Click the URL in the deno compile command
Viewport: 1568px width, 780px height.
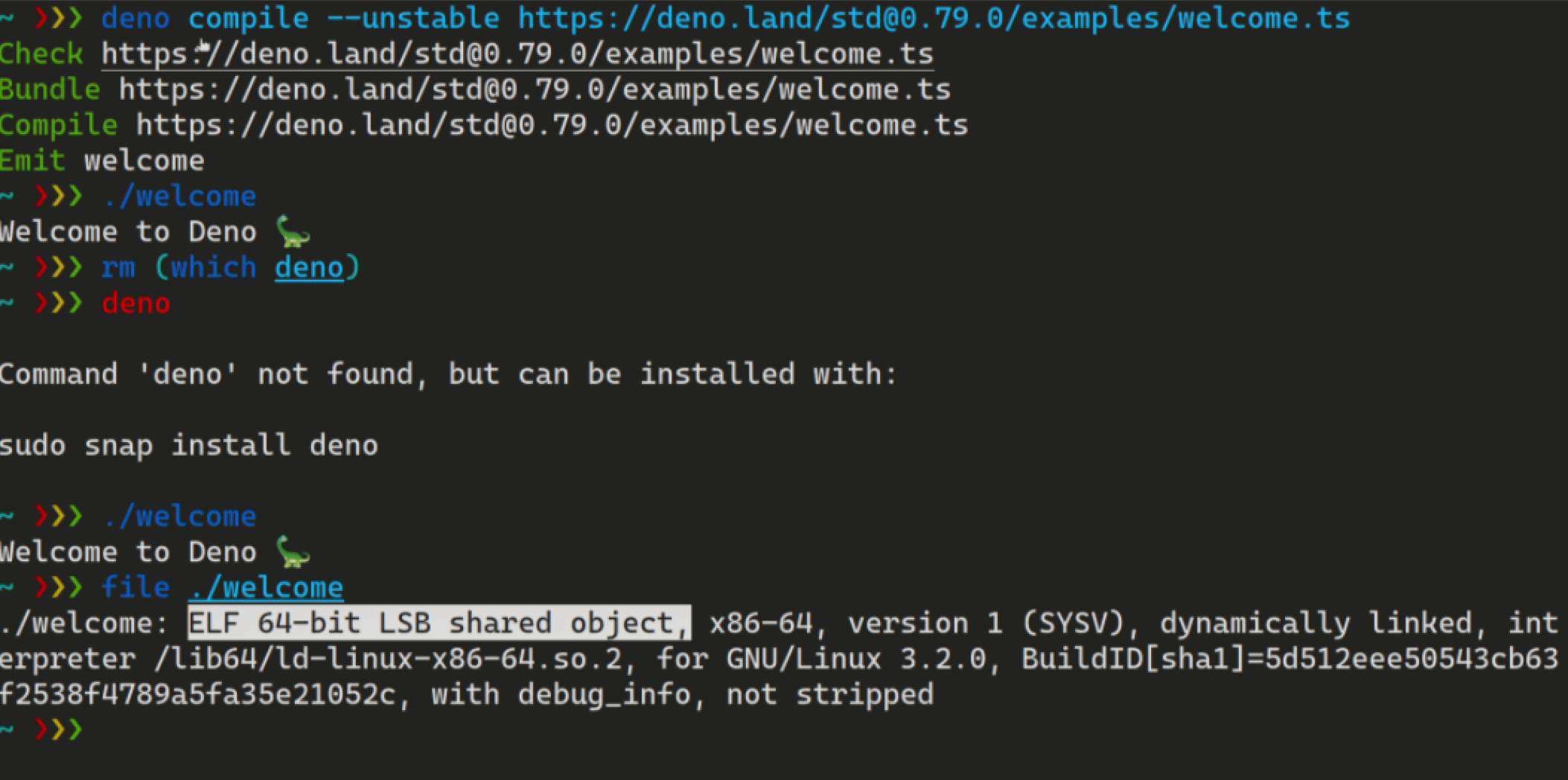coord(934,18)
